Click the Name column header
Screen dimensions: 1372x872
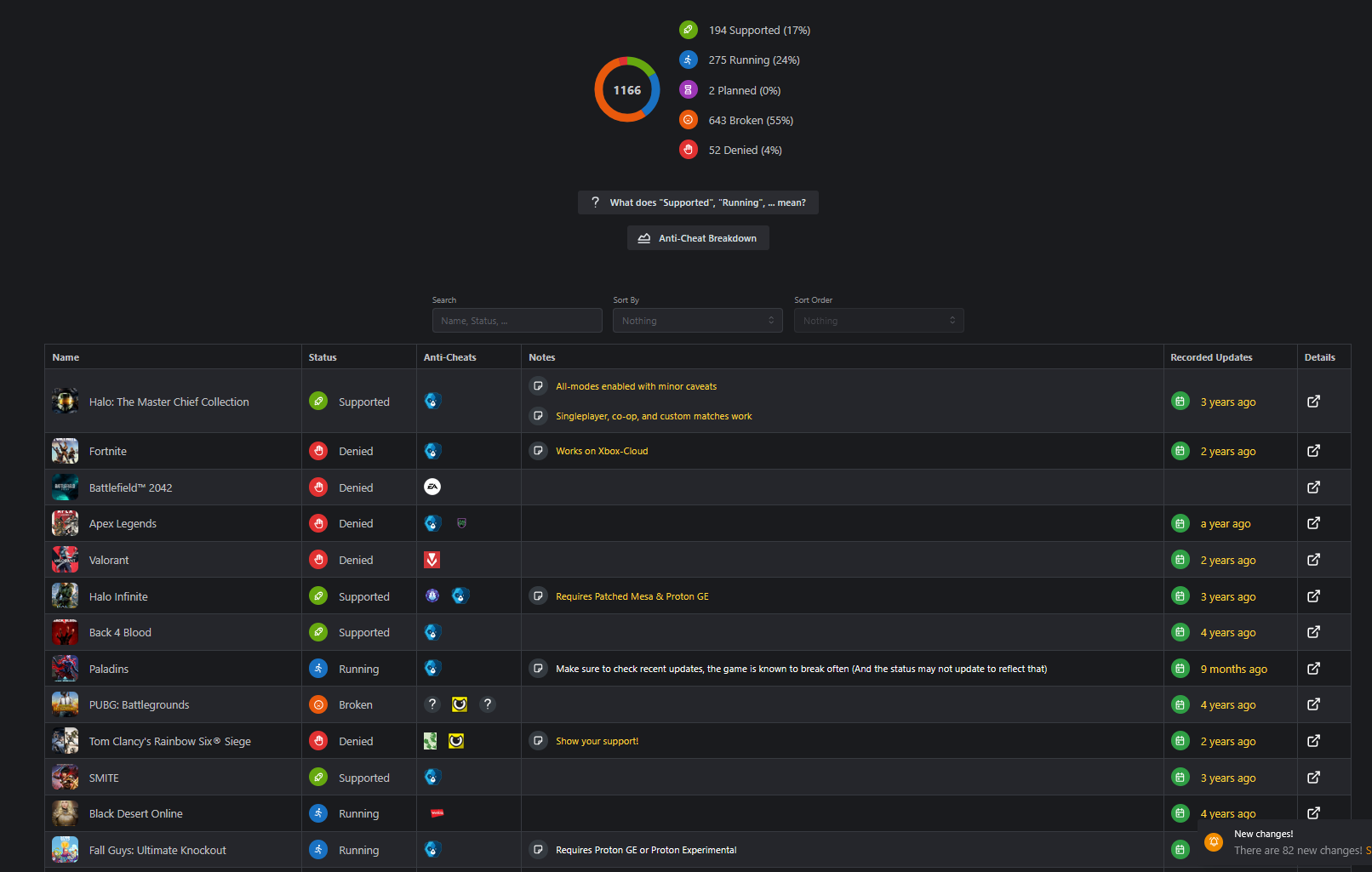(66, 357)
